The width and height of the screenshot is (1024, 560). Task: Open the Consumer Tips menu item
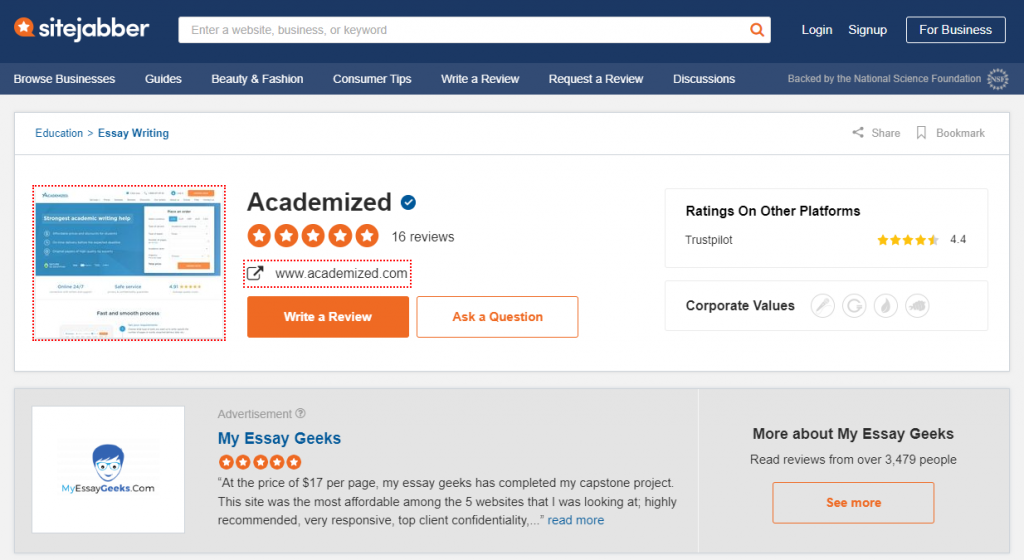pyautogui.click(x=372, y=79)
